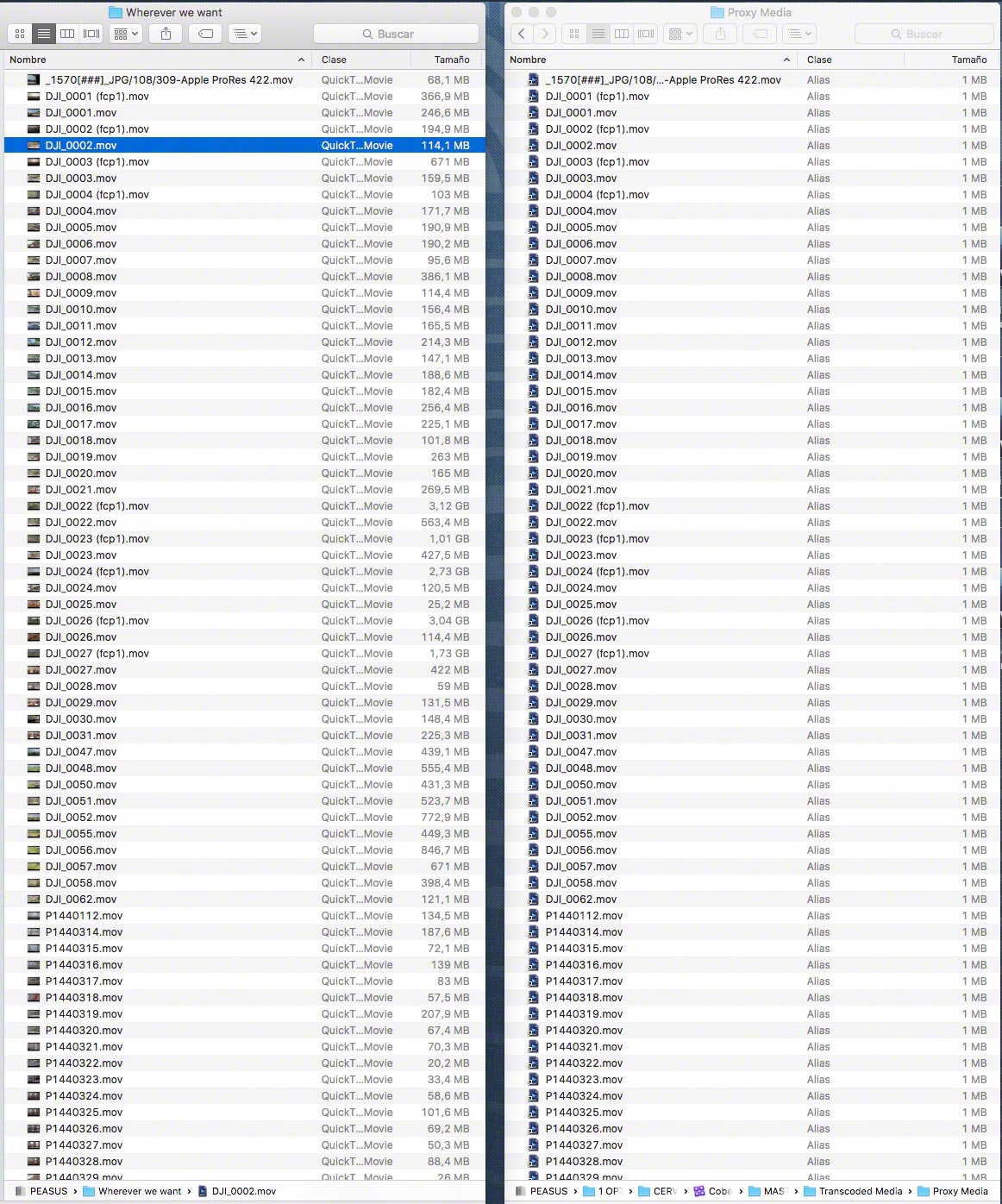
Task: Click thumbnail icon of DJI_0005.mov in left window
Action: pyautogui.click(x=34, y=228)
